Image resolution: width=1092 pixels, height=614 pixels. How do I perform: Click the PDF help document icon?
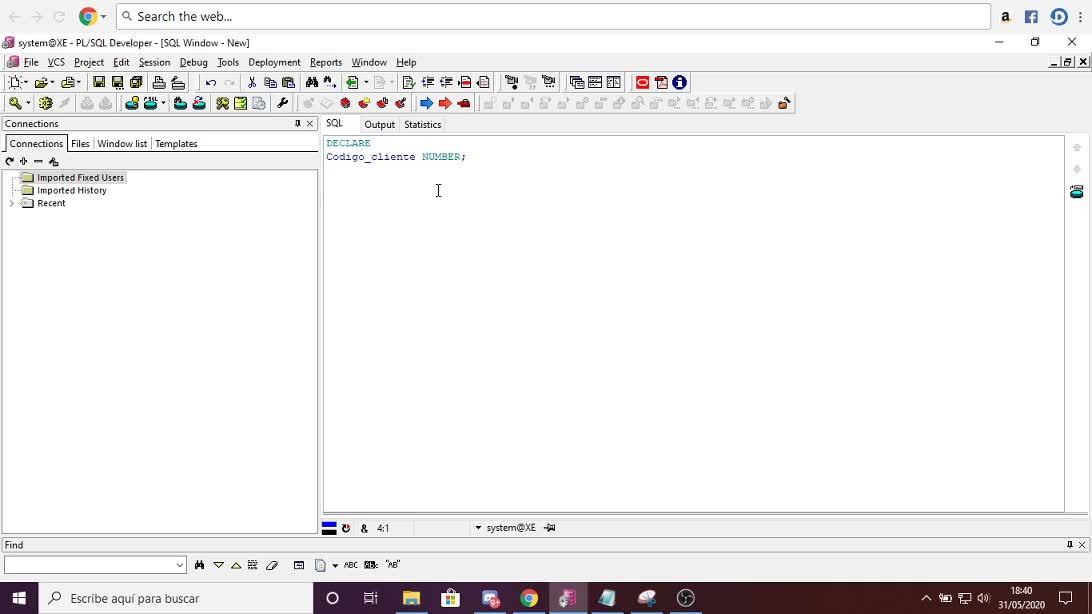tap(661, 83)
